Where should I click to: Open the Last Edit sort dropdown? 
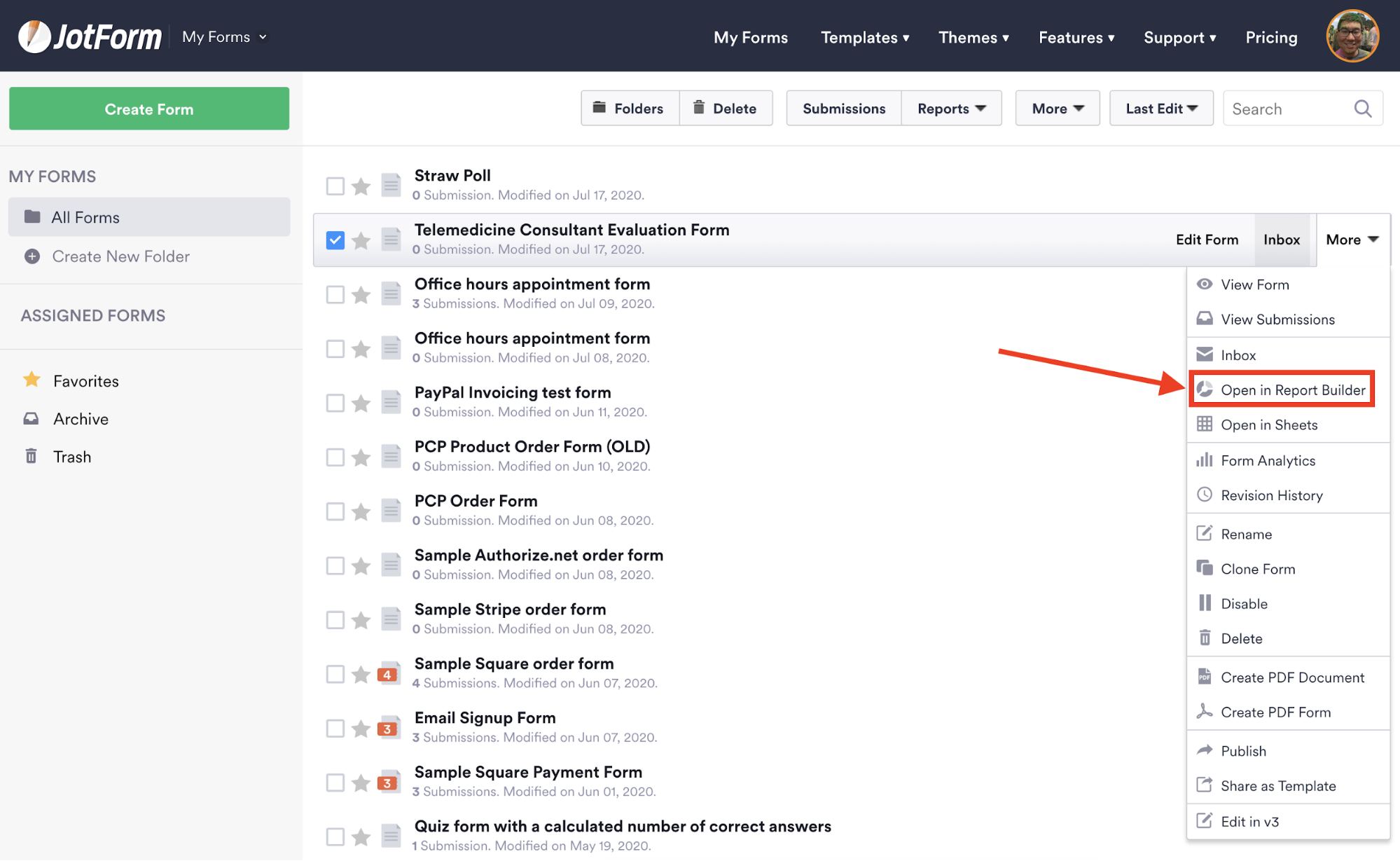click(x=1160, y=109)
